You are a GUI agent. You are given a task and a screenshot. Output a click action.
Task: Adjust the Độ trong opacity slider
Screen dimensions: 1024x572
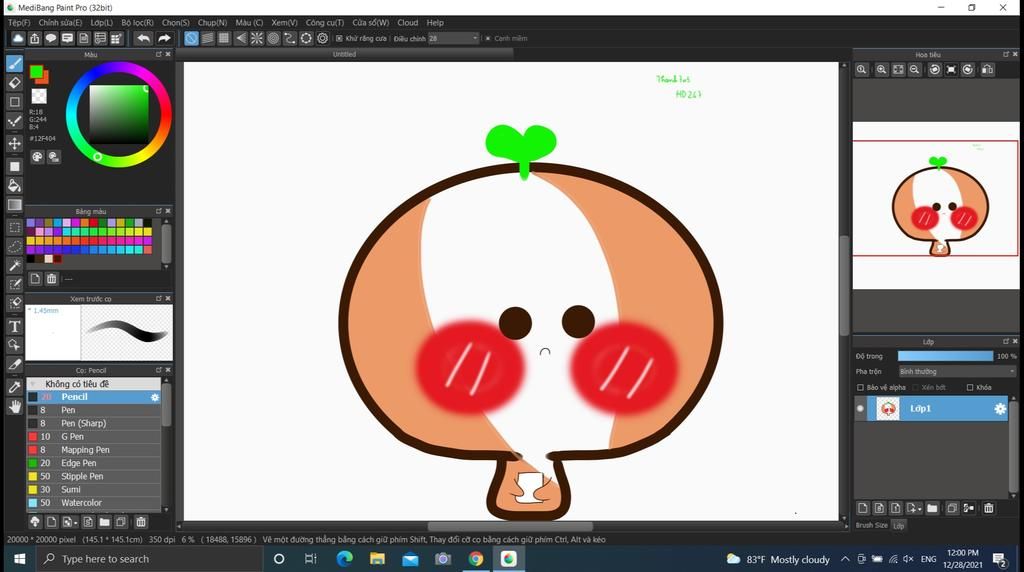(x=945, y=356)
